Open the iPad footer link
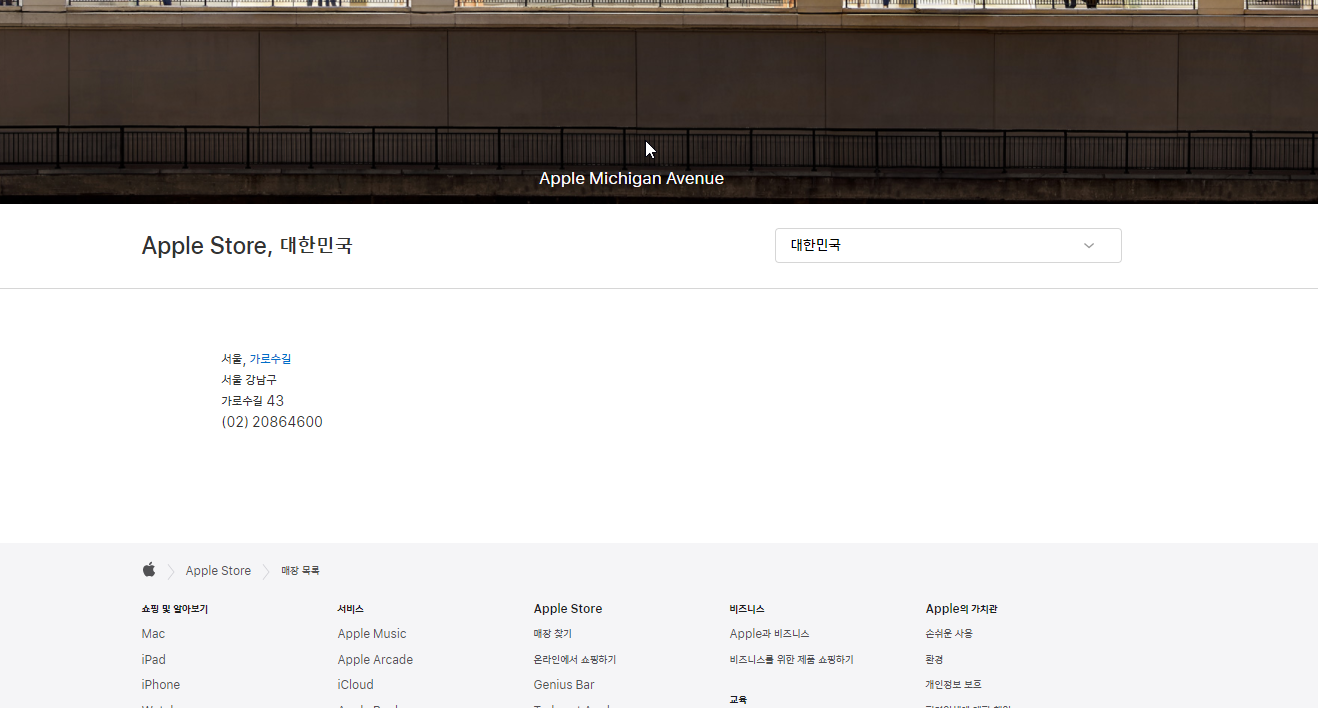The height and width of the screenshot is (708, 1318). 153,660
